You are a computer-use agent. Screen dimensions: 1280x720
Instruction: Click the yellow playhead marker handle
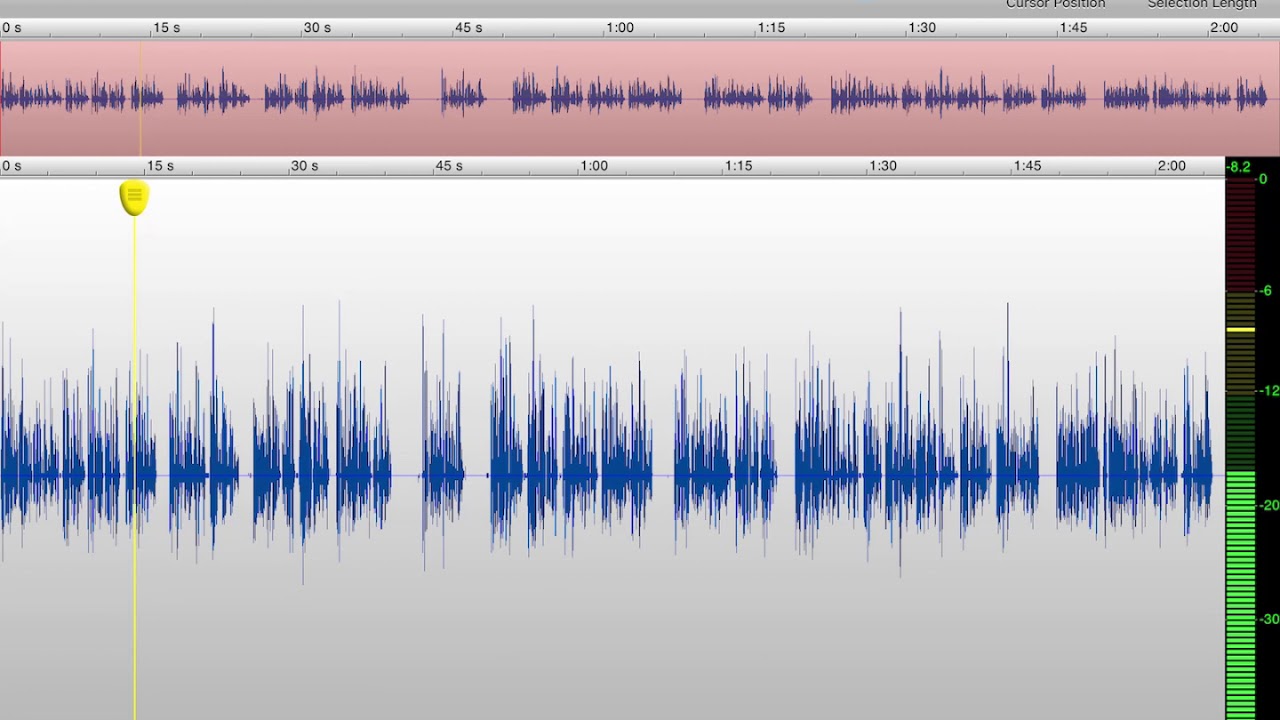[x=134, y=198]
